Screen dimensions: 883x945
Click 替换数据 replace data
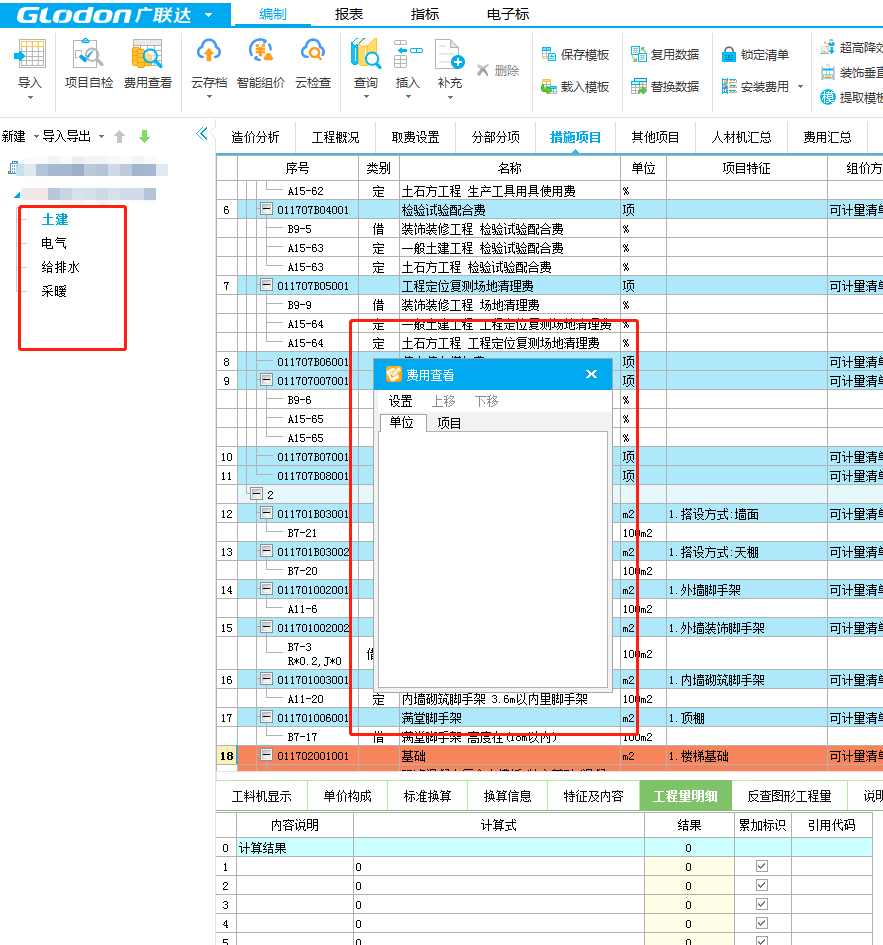[665, 87]
